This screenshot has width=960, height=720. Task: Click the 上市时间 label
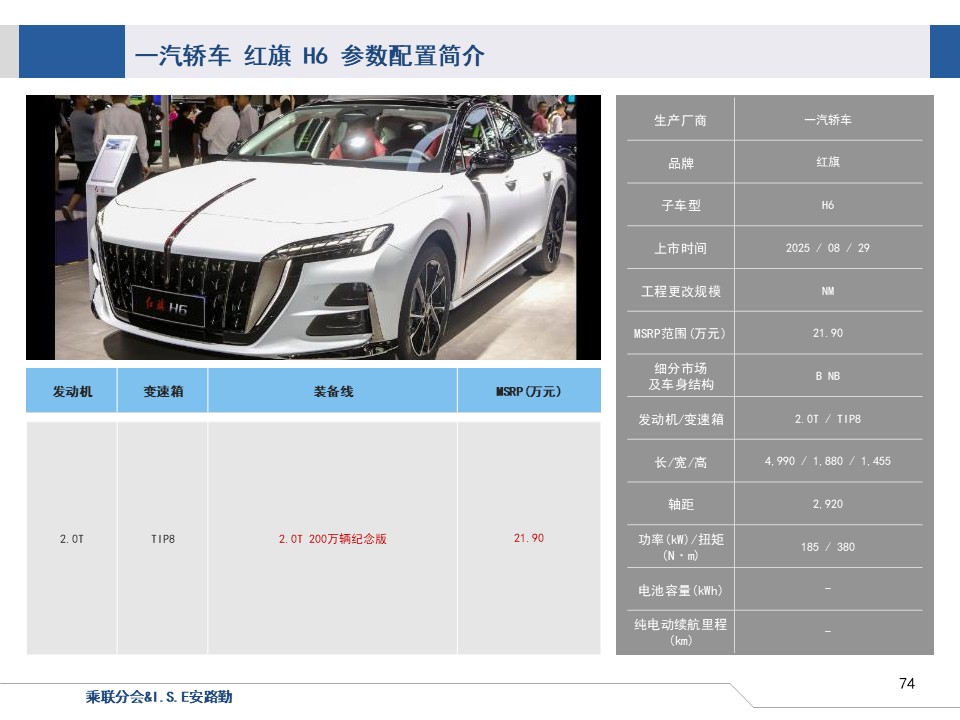680,249
